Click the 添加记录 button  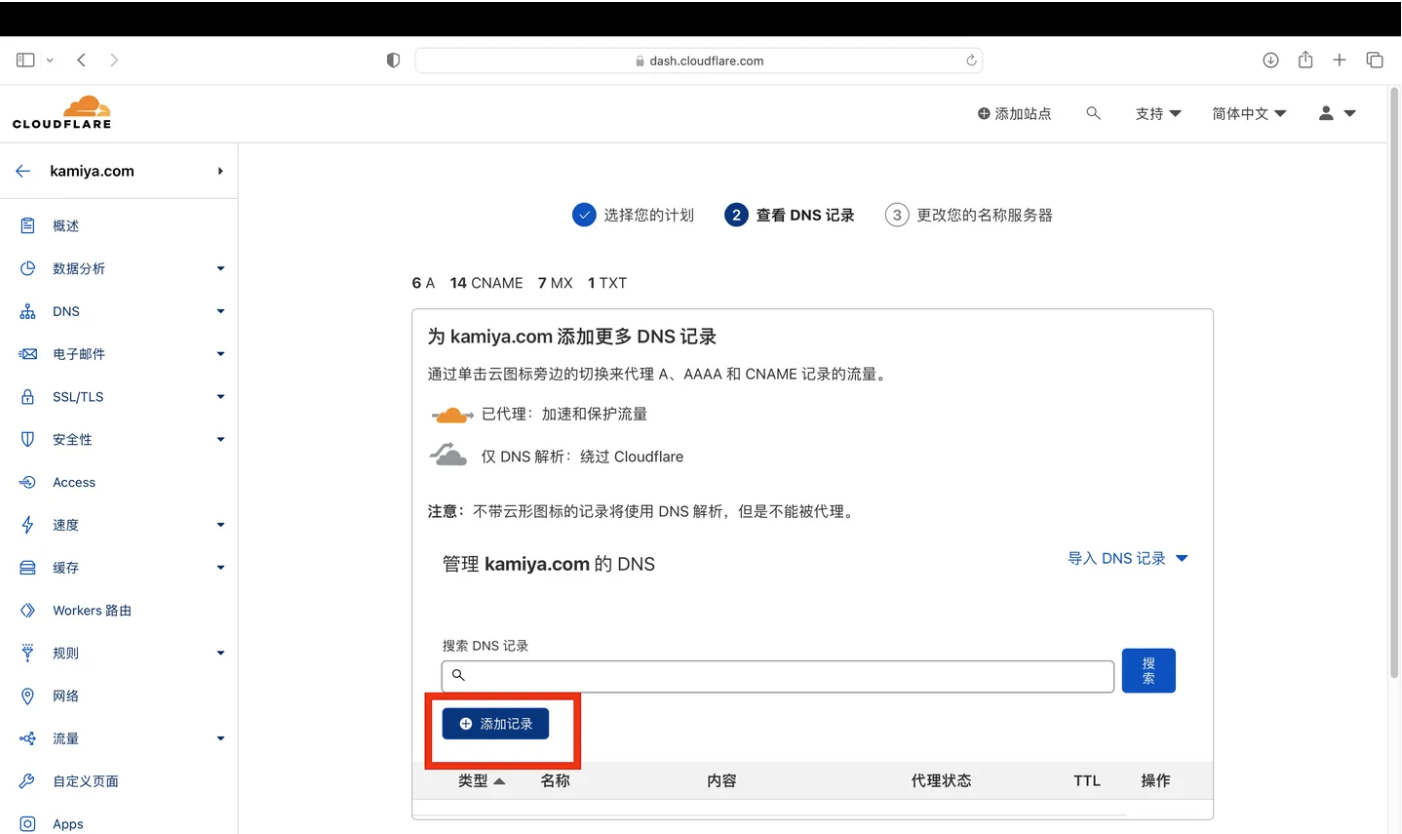tap(496, 724)
